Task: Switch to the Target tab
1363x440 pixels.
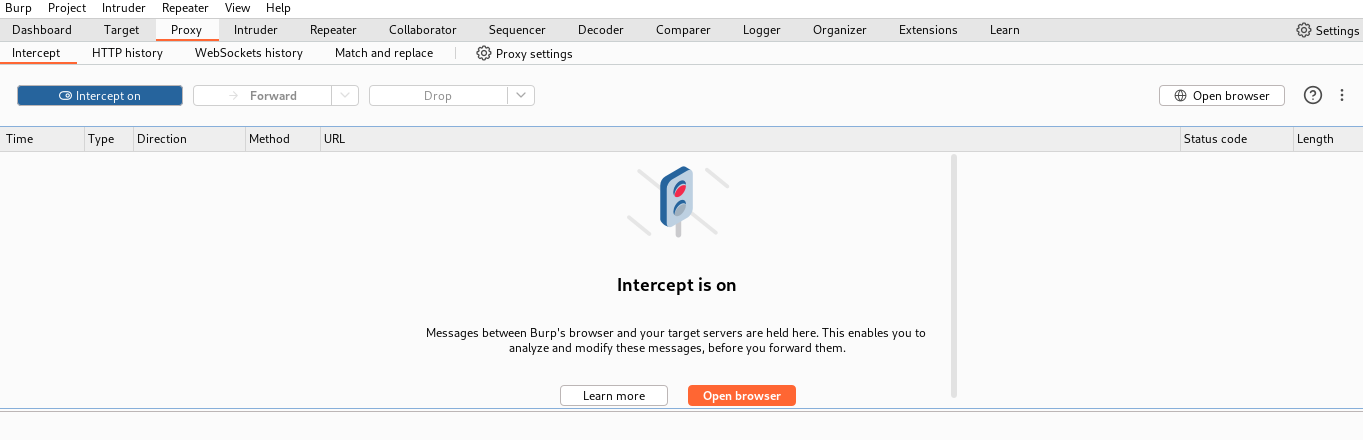Action: click(121, 30)
